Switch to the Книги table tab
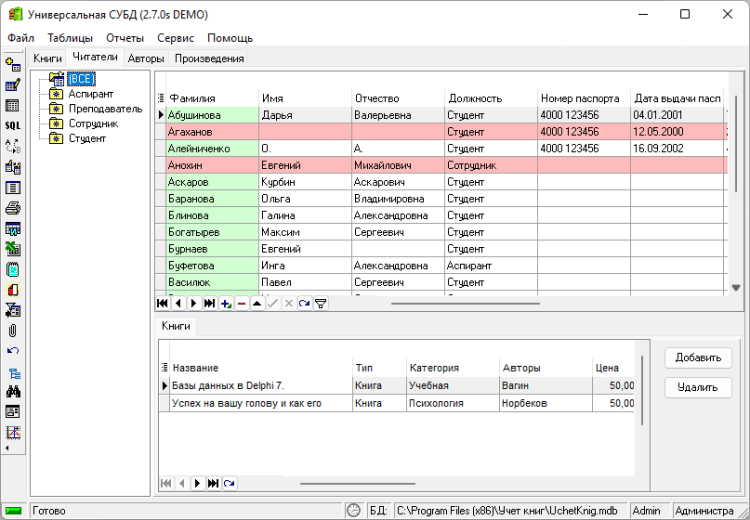 47,58
